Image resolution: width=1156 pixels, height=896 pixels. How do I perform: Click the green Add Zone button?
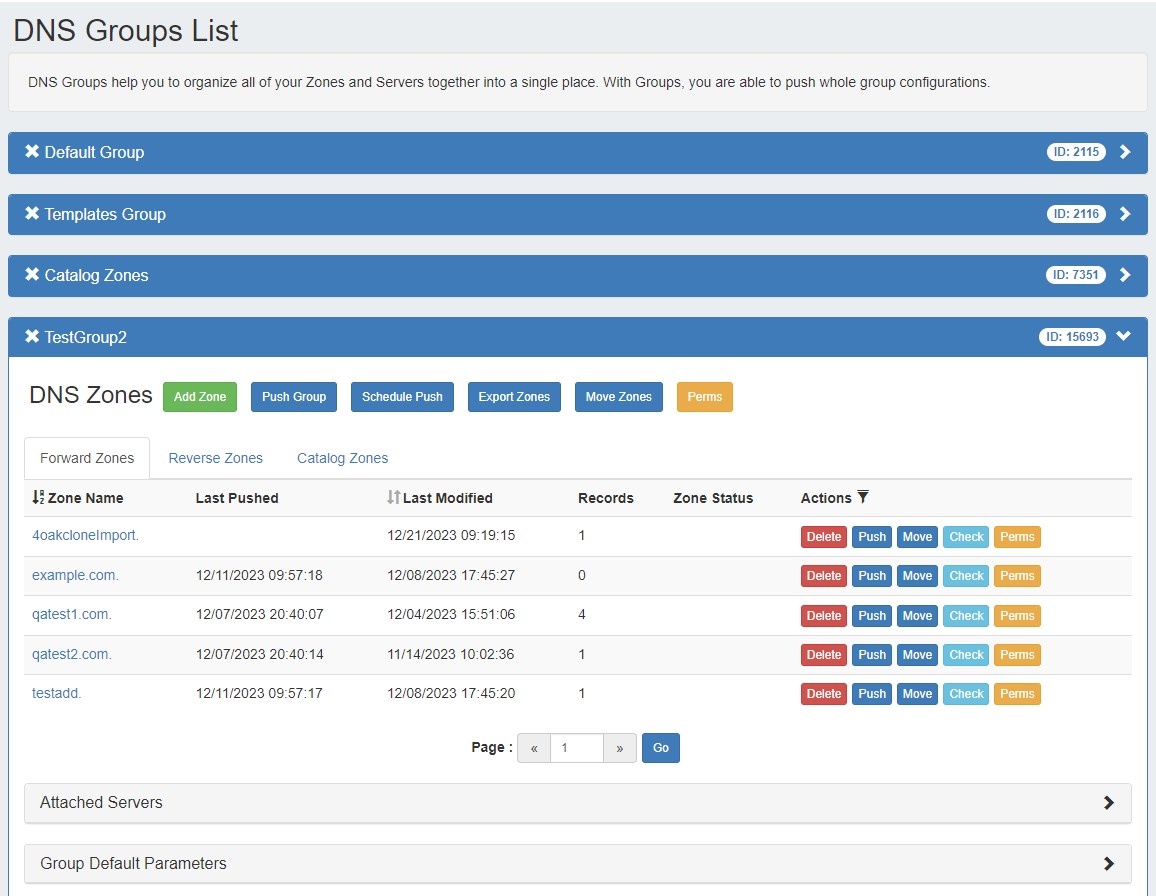[200, 397]
